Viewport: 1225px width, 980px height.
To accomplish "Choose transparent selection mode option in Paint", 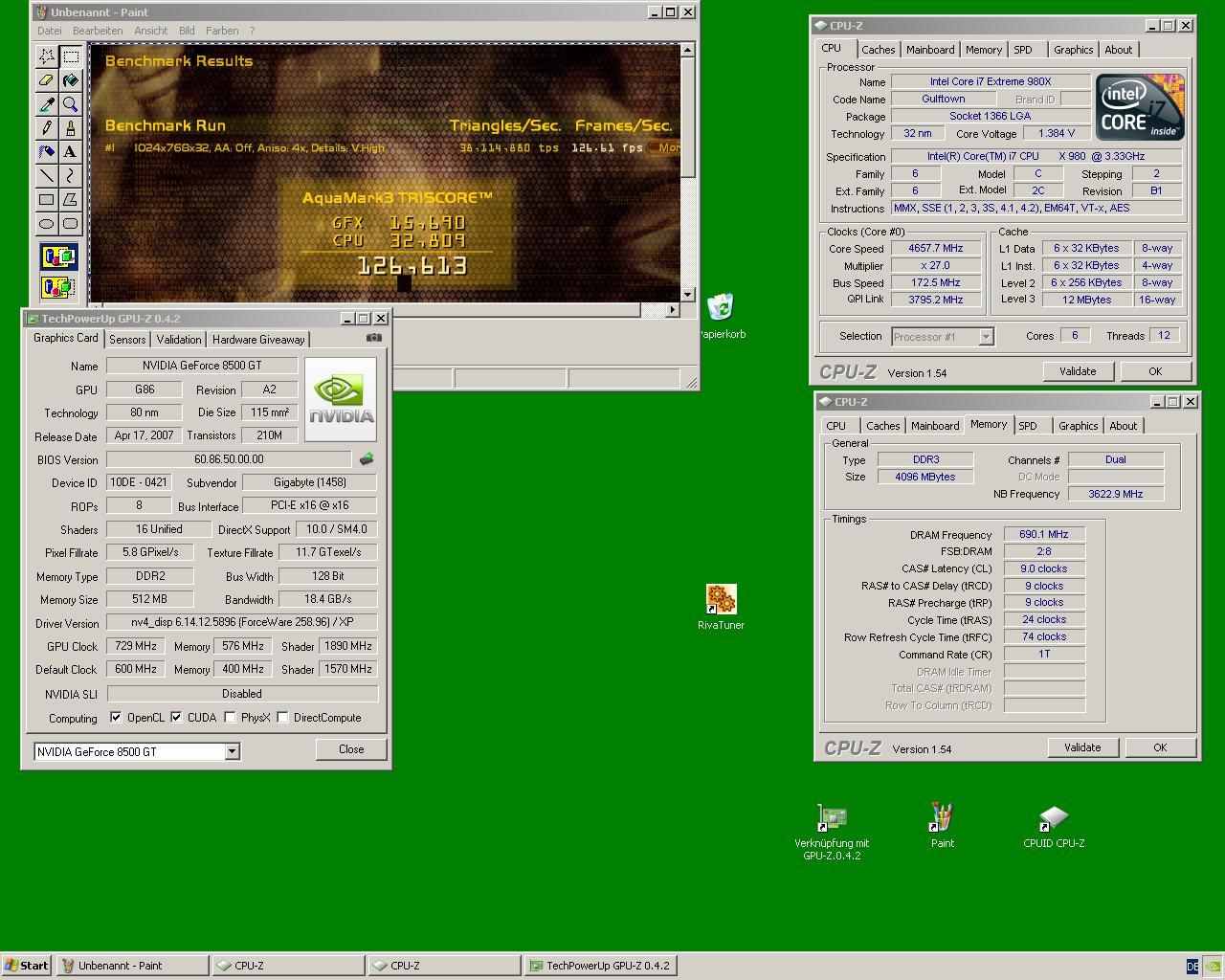I will coord(58,286).
